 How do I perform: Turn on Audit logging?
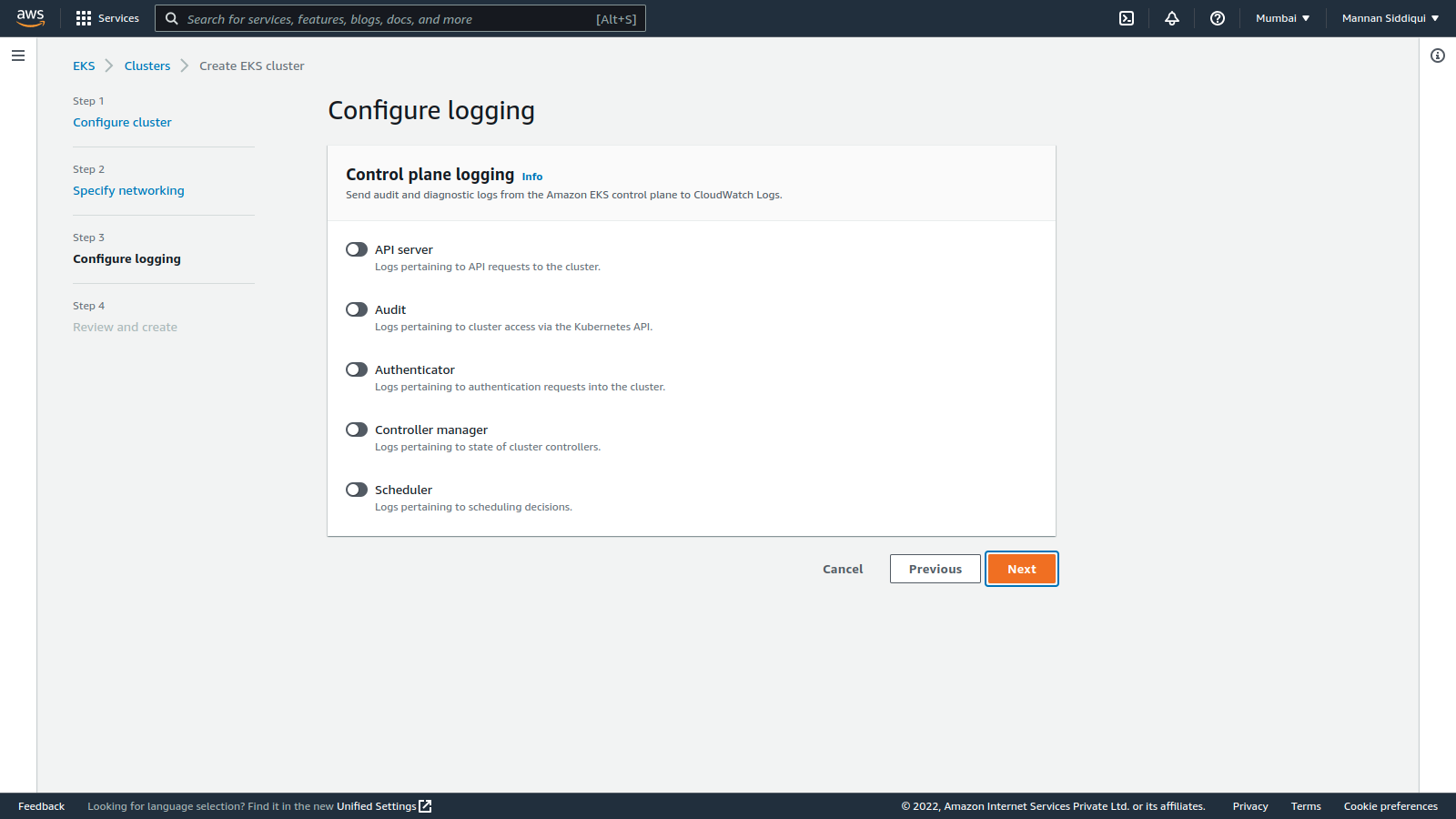pos(356,308)
